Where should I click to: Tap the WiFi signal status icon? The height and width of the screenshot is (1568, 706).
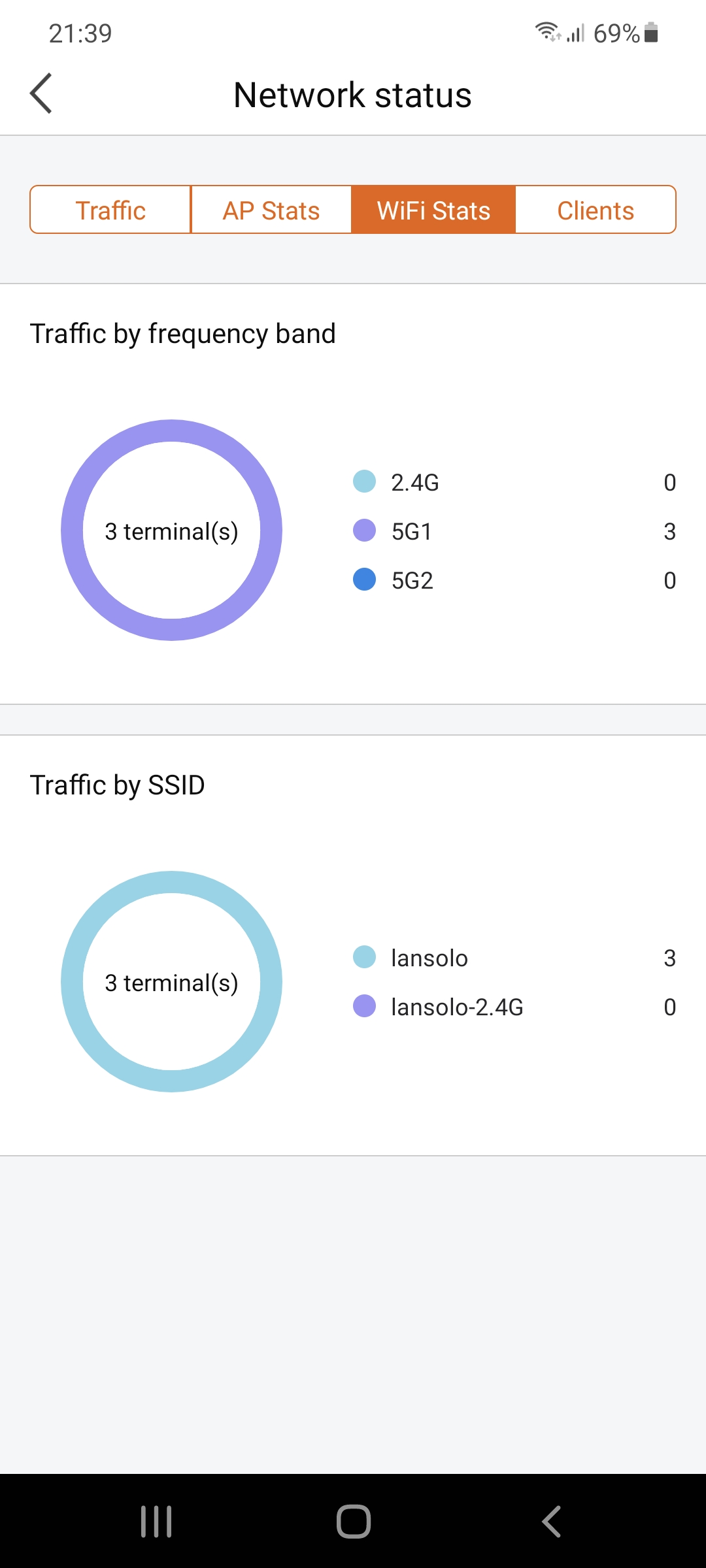coord(548,31)
